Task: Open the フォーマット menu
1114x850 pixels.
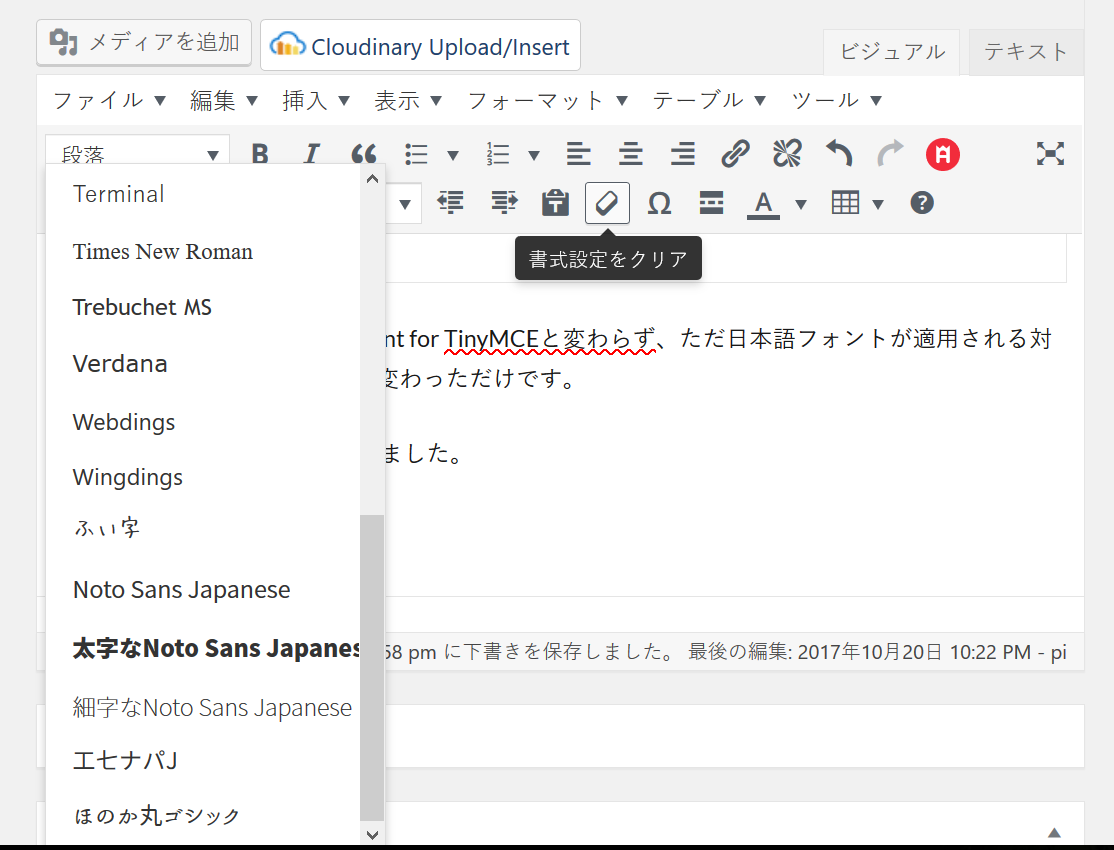Action: pos(547,100)
